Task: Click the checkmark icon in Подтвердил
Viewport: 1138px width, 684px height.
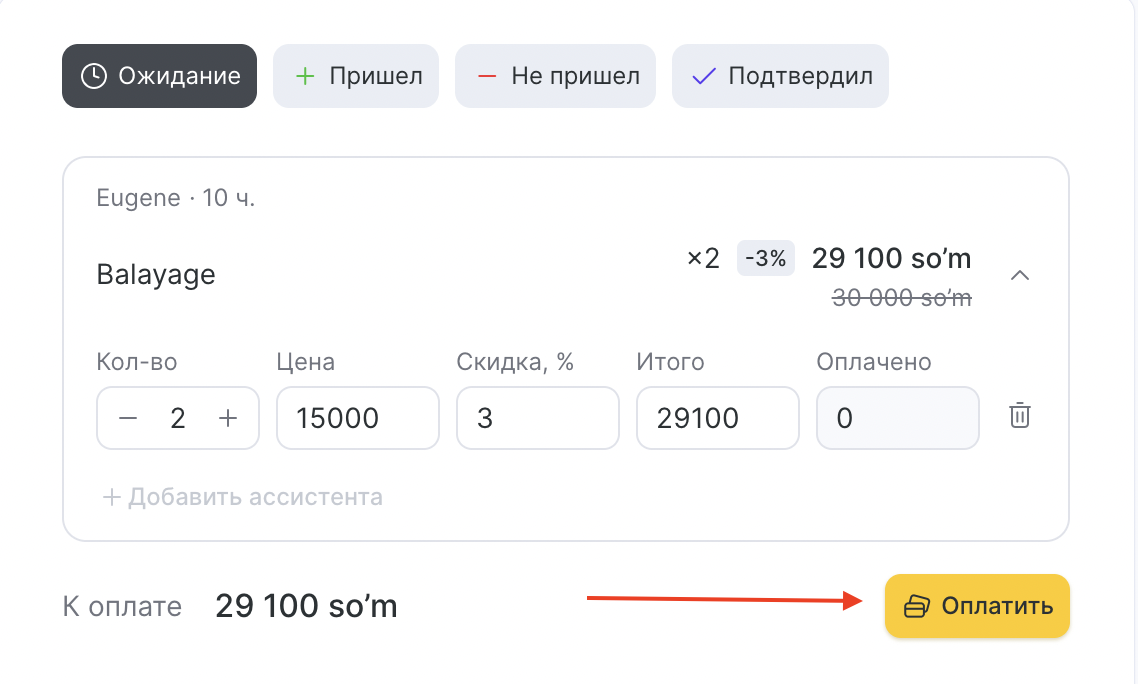Action: coord(704,76)
